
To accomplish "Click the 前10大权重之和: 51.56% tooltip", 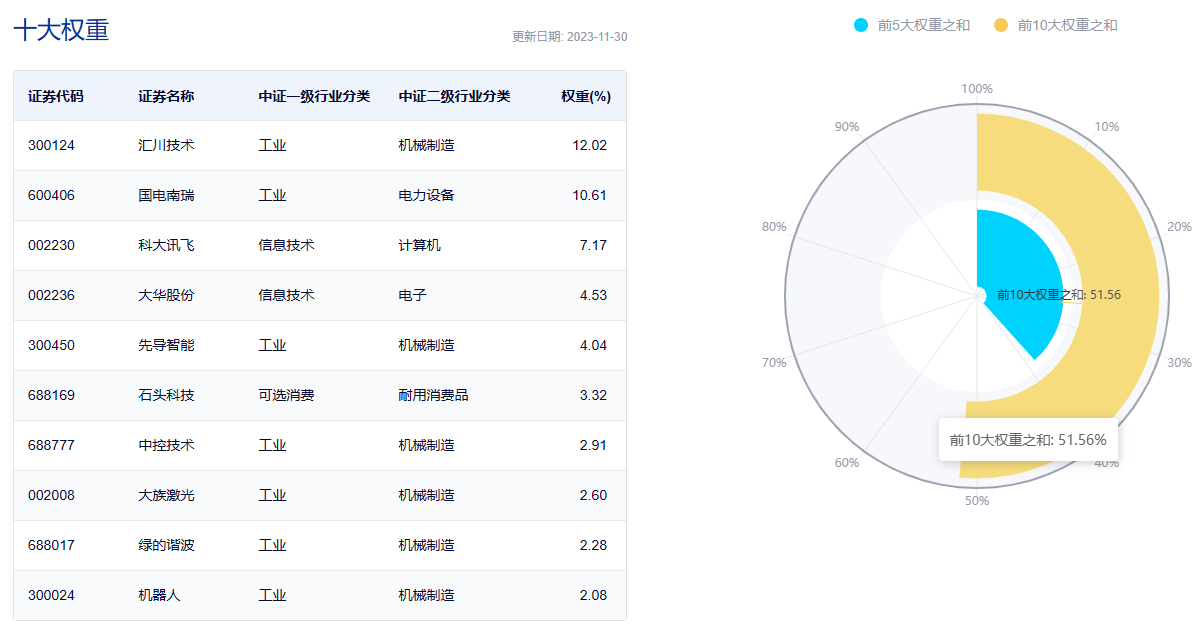I will click(1028, 440).
